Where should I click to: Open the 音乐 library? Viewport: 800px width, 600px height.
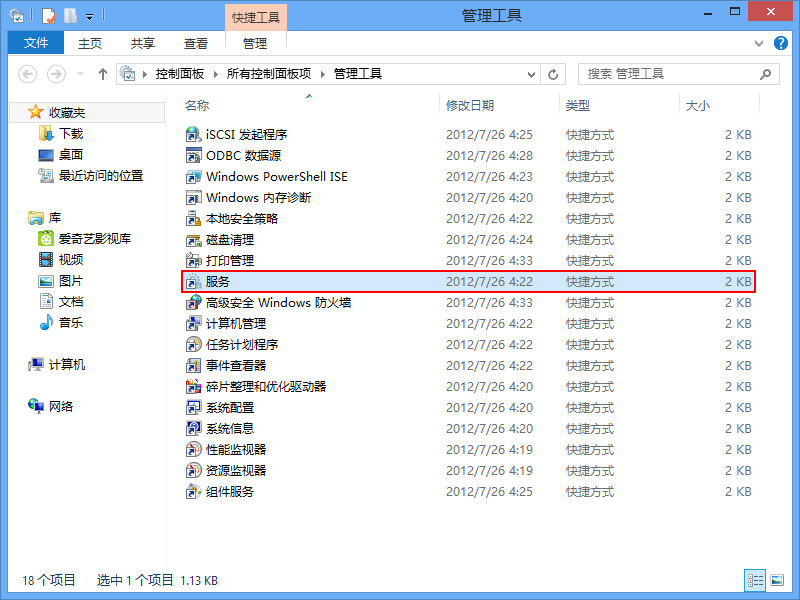(x=70, y=322)
